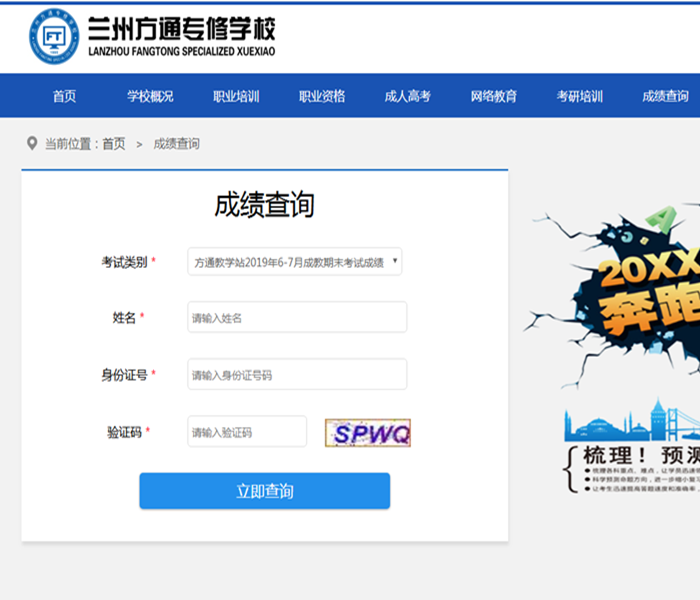The width and height of the screenshot is (700, 600).
Task: Click the 兰州方通专修学校 school name title
Action: click(181, 29)
